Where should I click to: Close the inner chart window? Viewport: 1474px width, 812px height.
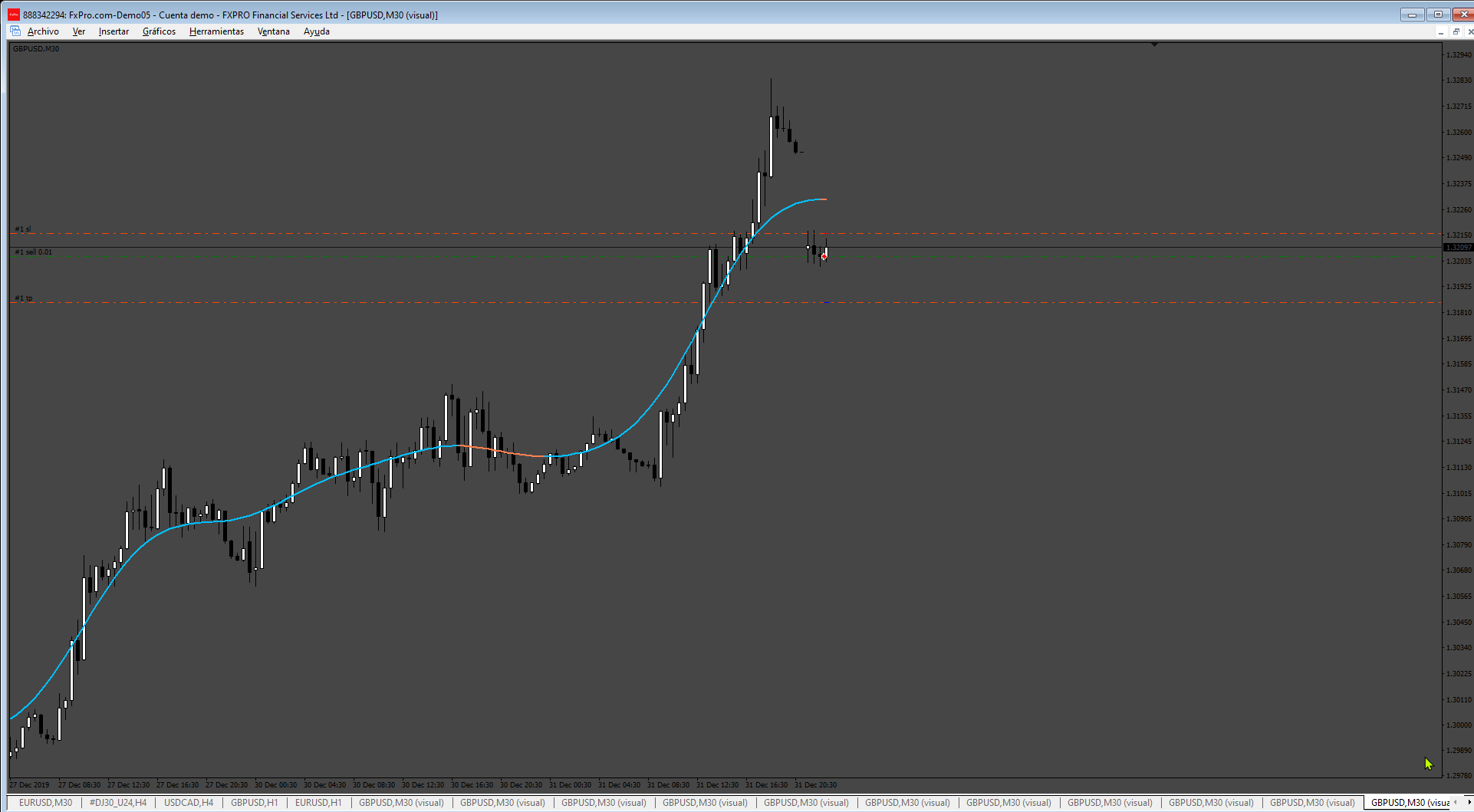[x=1469, y=31]
